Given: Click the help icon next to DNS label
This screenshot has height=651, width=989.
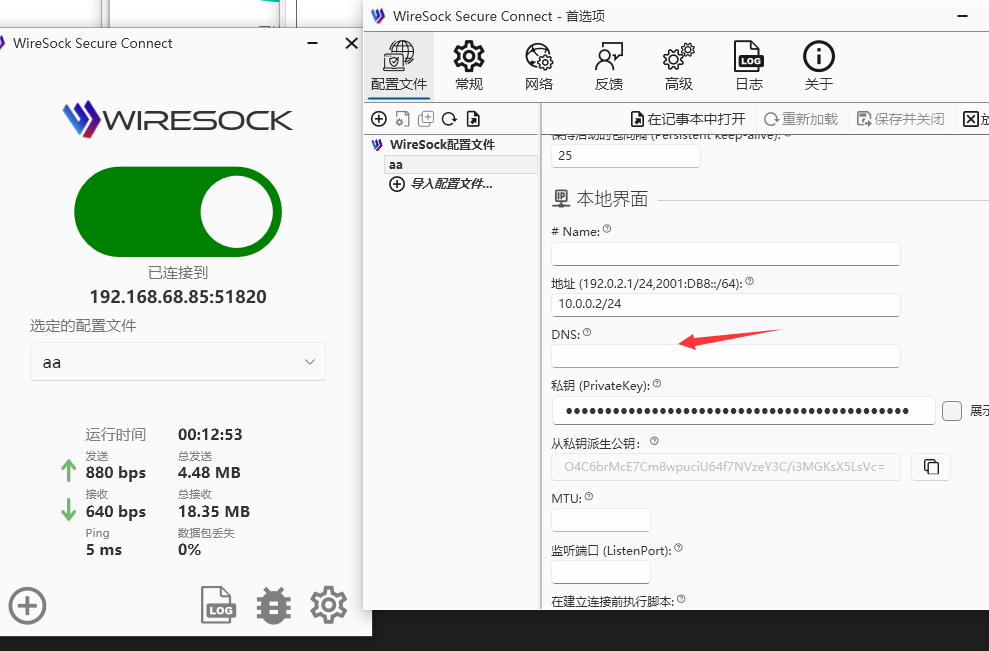Looking at the screenshot, I should point(587,332).
